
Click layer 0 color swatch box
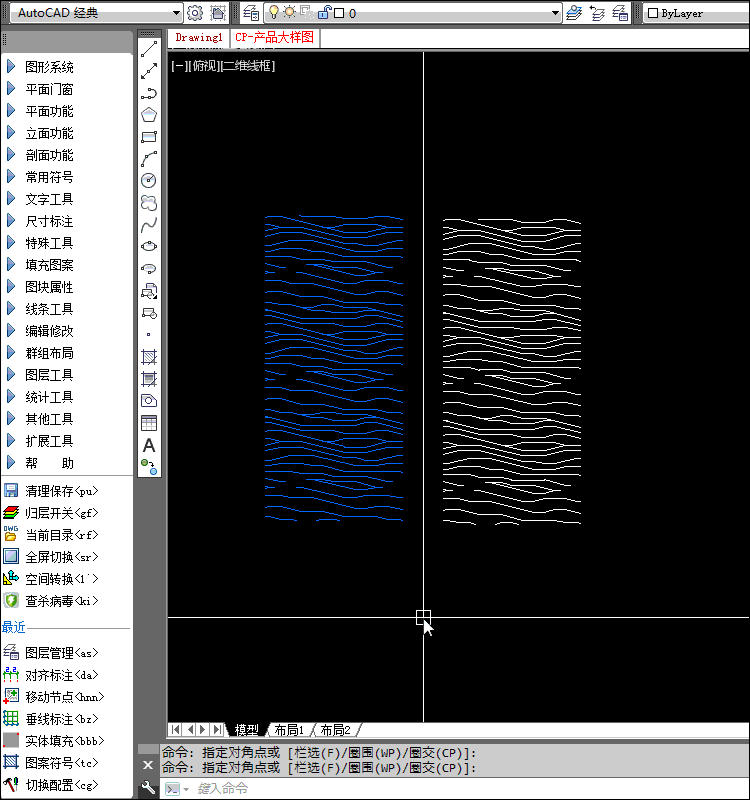coord(339,13)
